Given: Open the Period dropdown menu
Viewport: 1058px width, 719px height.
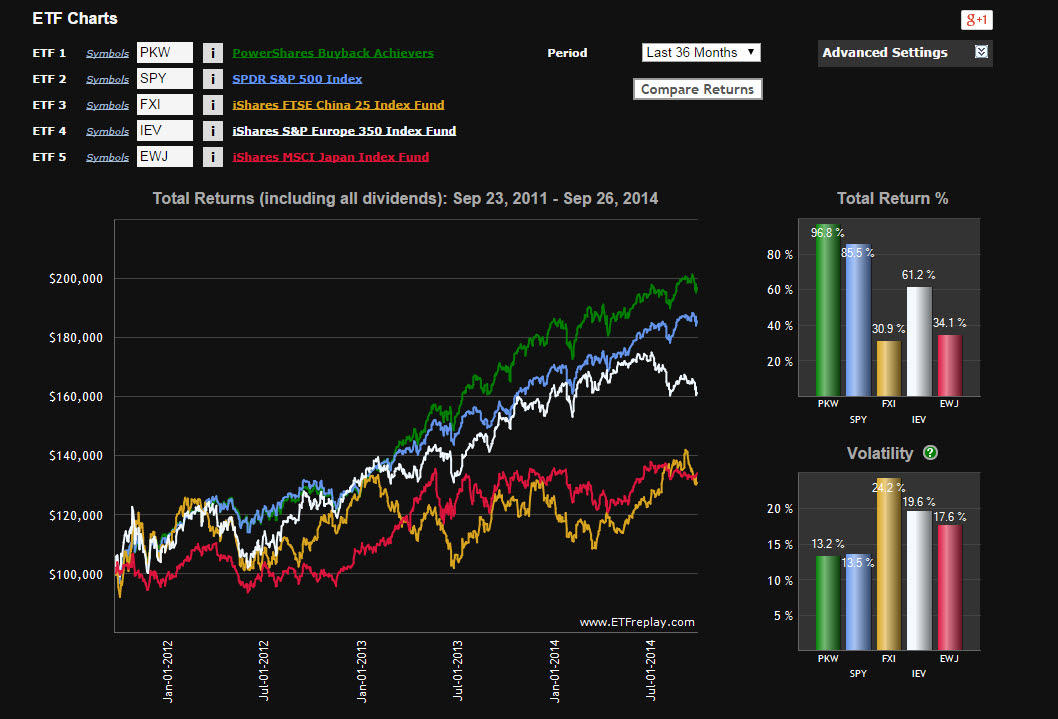Looking at the screenshot, I should (x=700, y=52).
